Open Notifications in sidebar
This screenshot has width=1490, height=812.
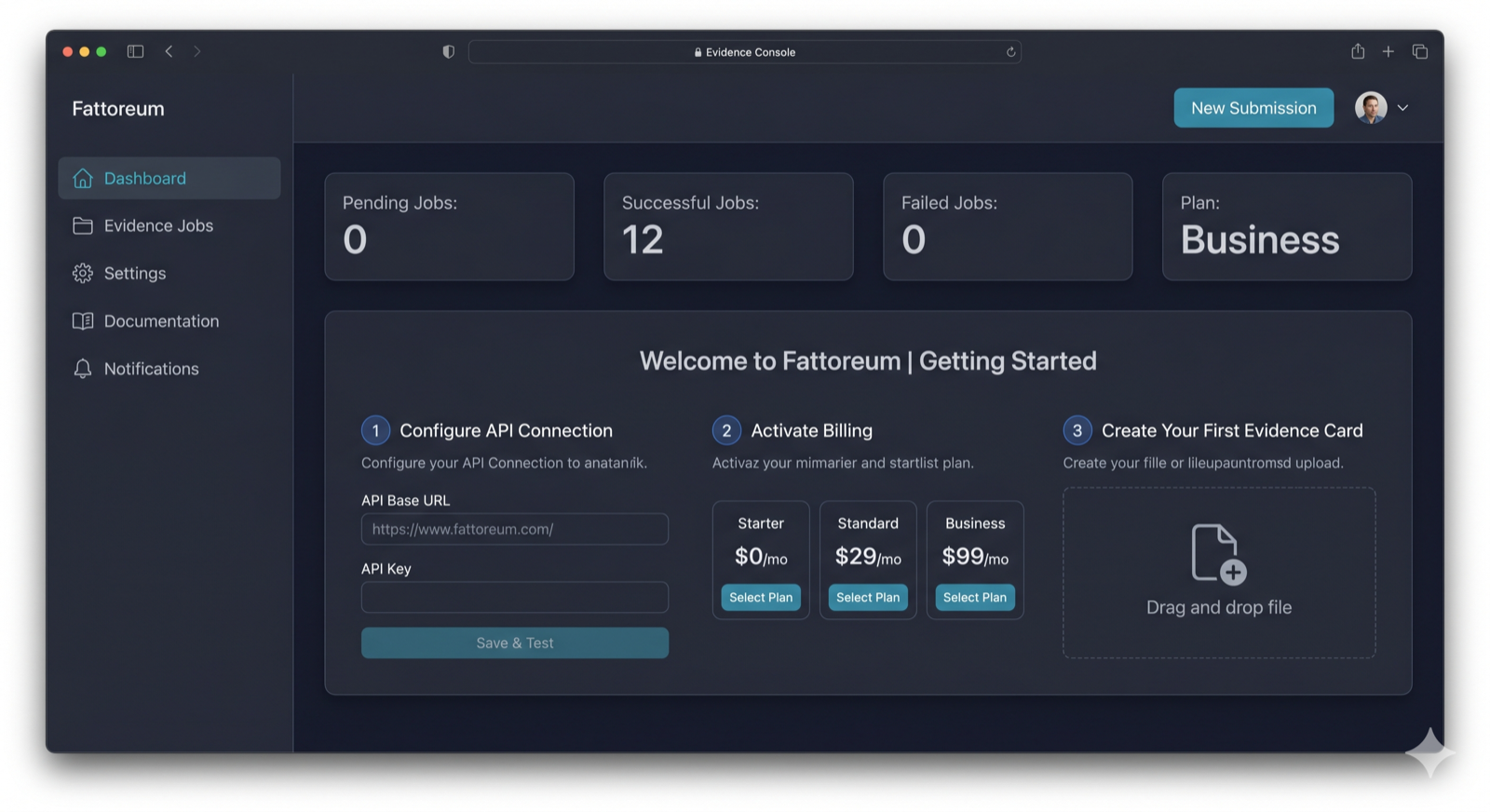pyautogui.click(x=169, y=369)
